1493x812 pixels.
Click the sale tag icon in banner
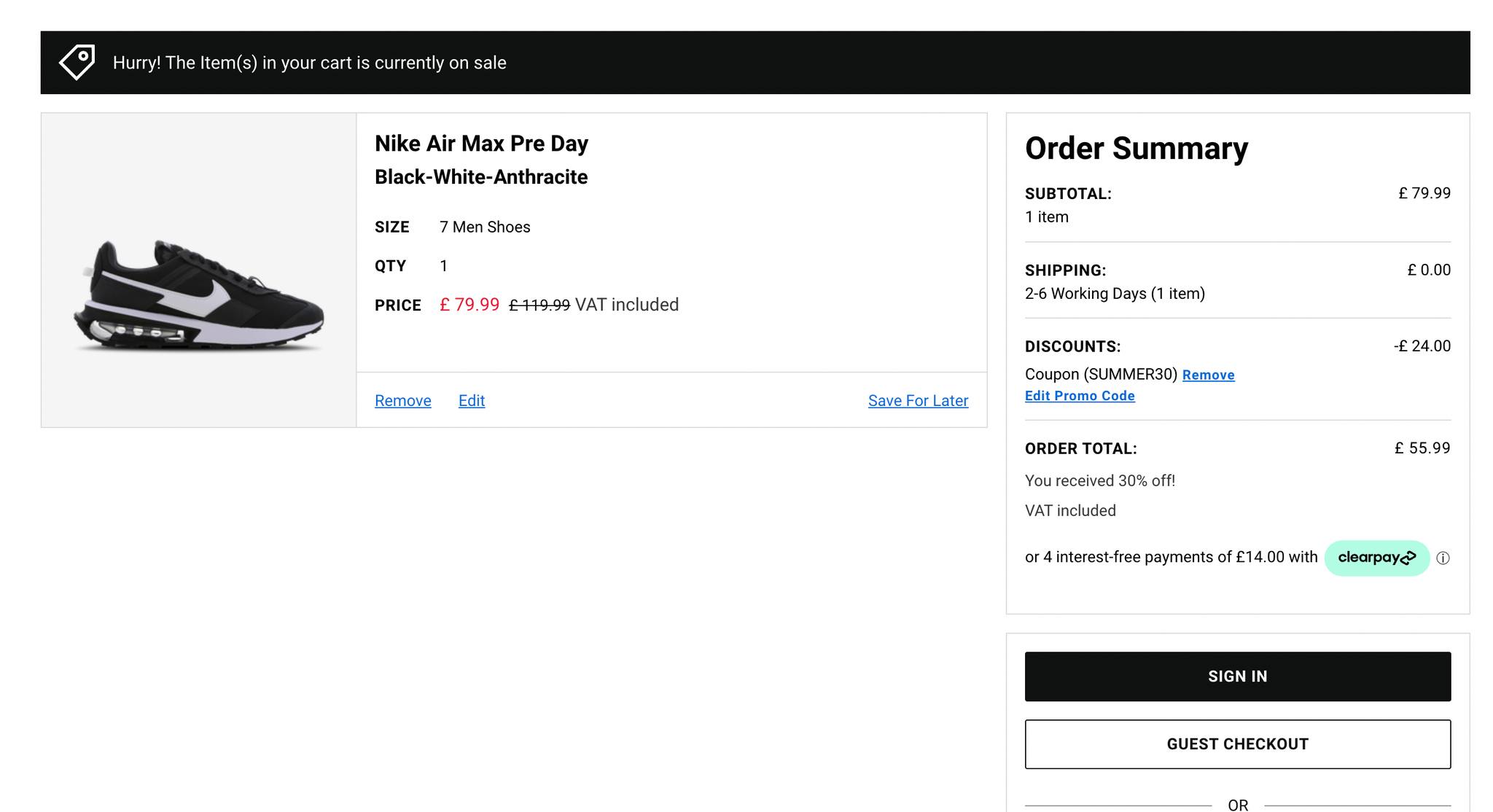click(x=77, y=63)
